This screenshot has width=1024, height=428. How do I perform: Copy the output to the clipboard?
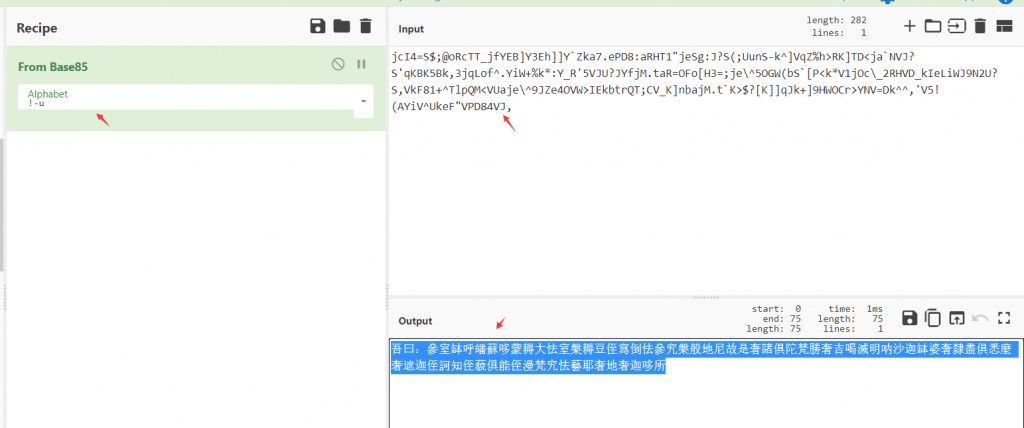(933, 318)
